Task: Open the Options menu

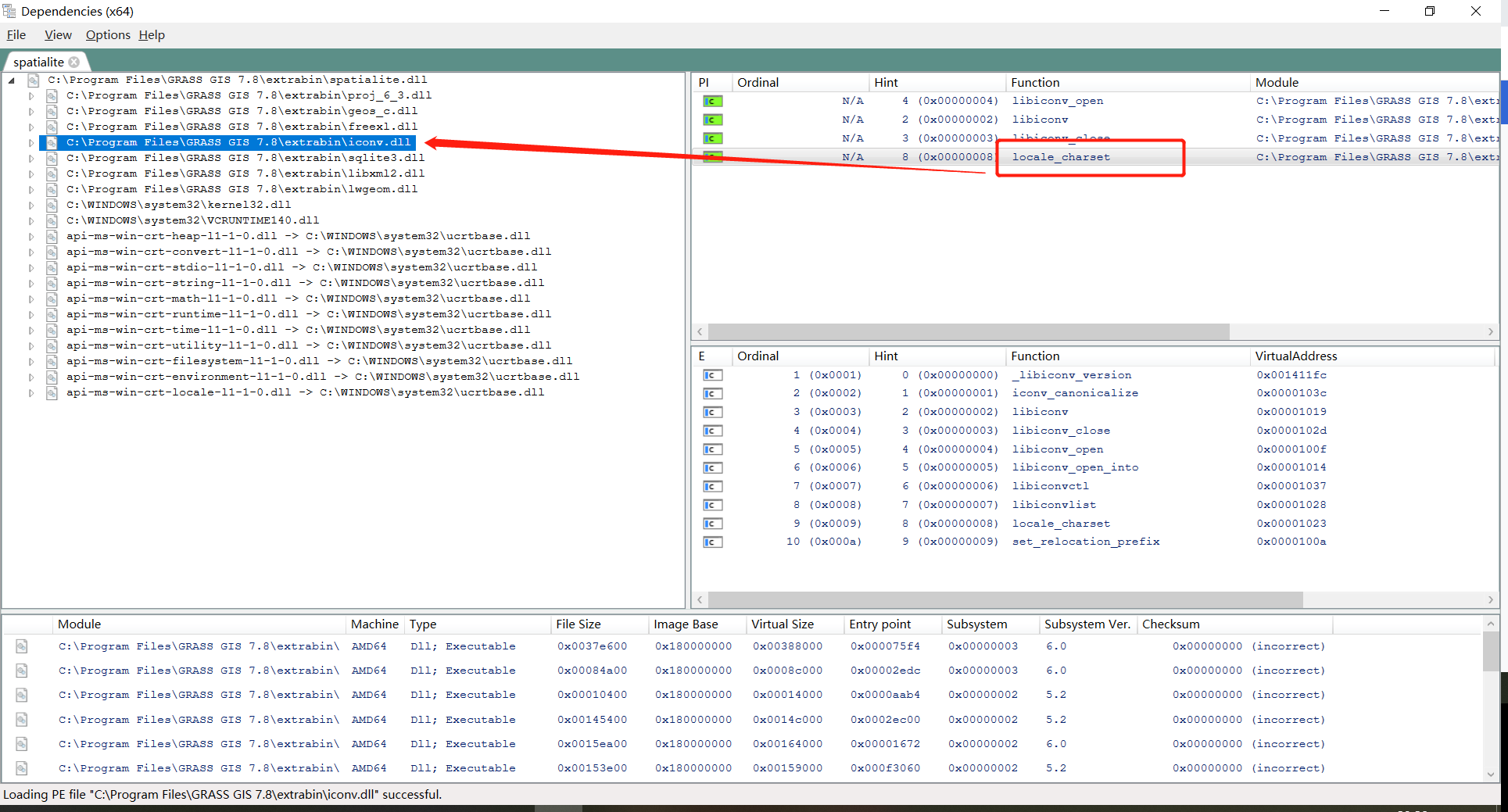Action: pyautogui.click(x=108, y=35)
